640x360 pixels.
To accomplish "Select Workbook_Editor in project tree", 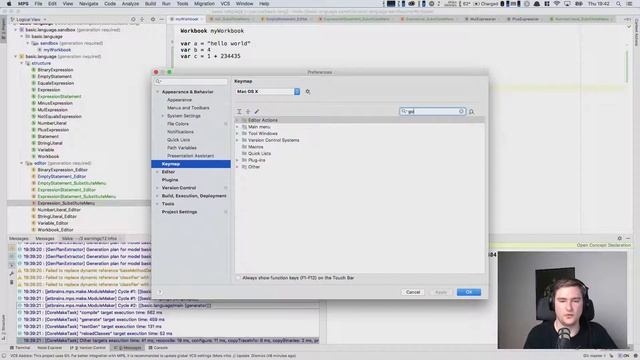I will tap(55, 230).
